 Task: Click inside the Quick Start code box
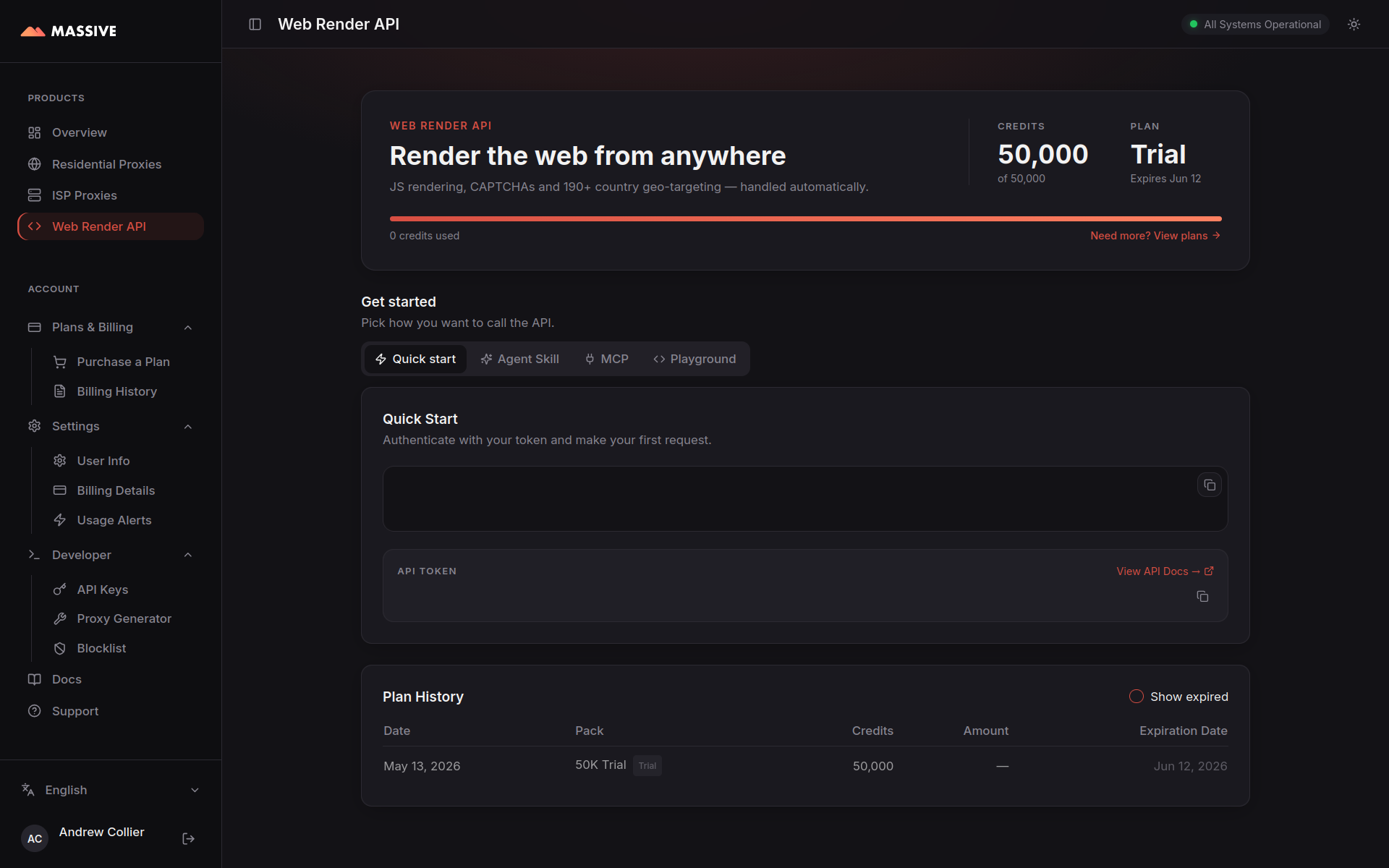(x=805, y=498)
